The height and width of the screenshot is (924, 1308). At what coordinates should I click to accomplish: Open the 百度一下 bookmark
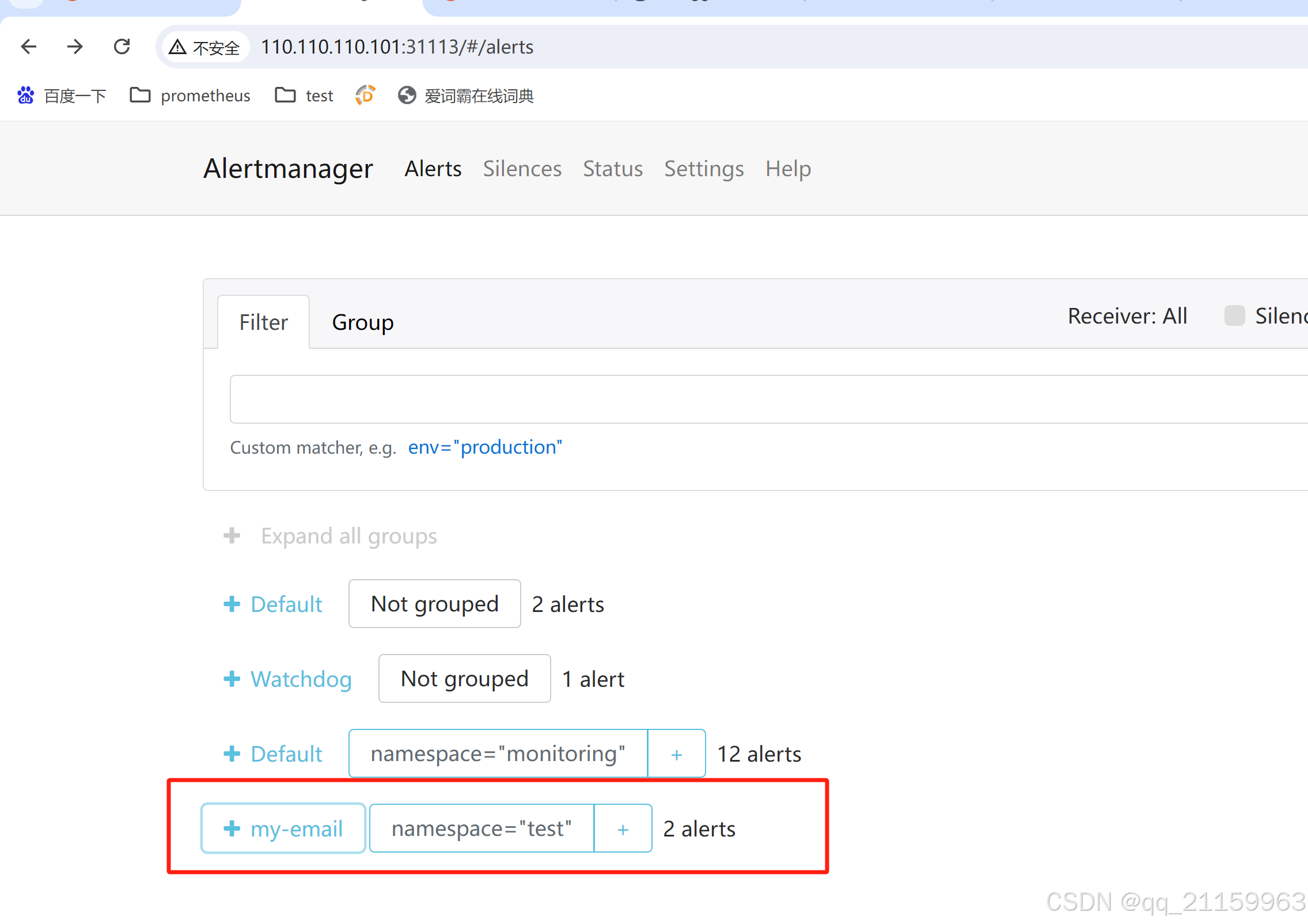[61, 96]
